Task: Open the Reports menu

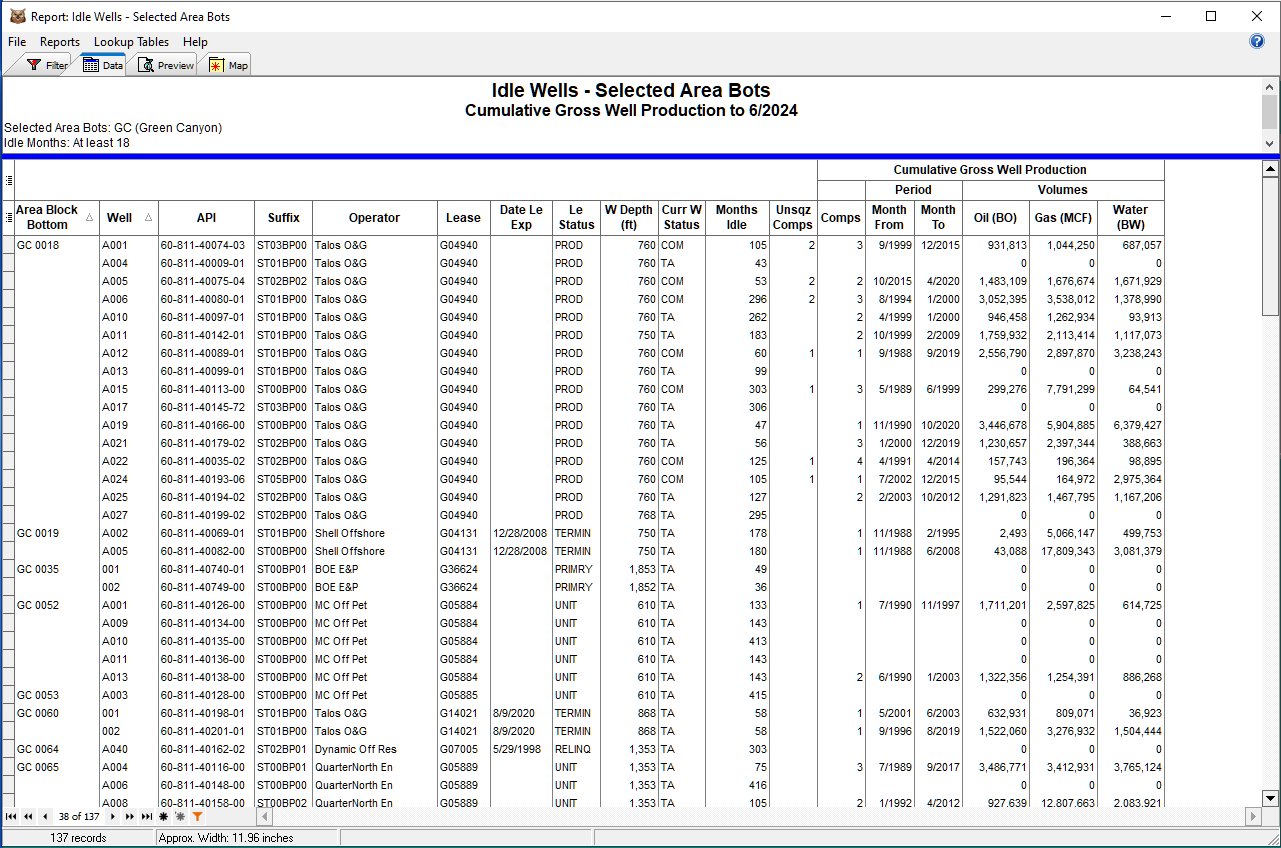Action: point(60,42)
